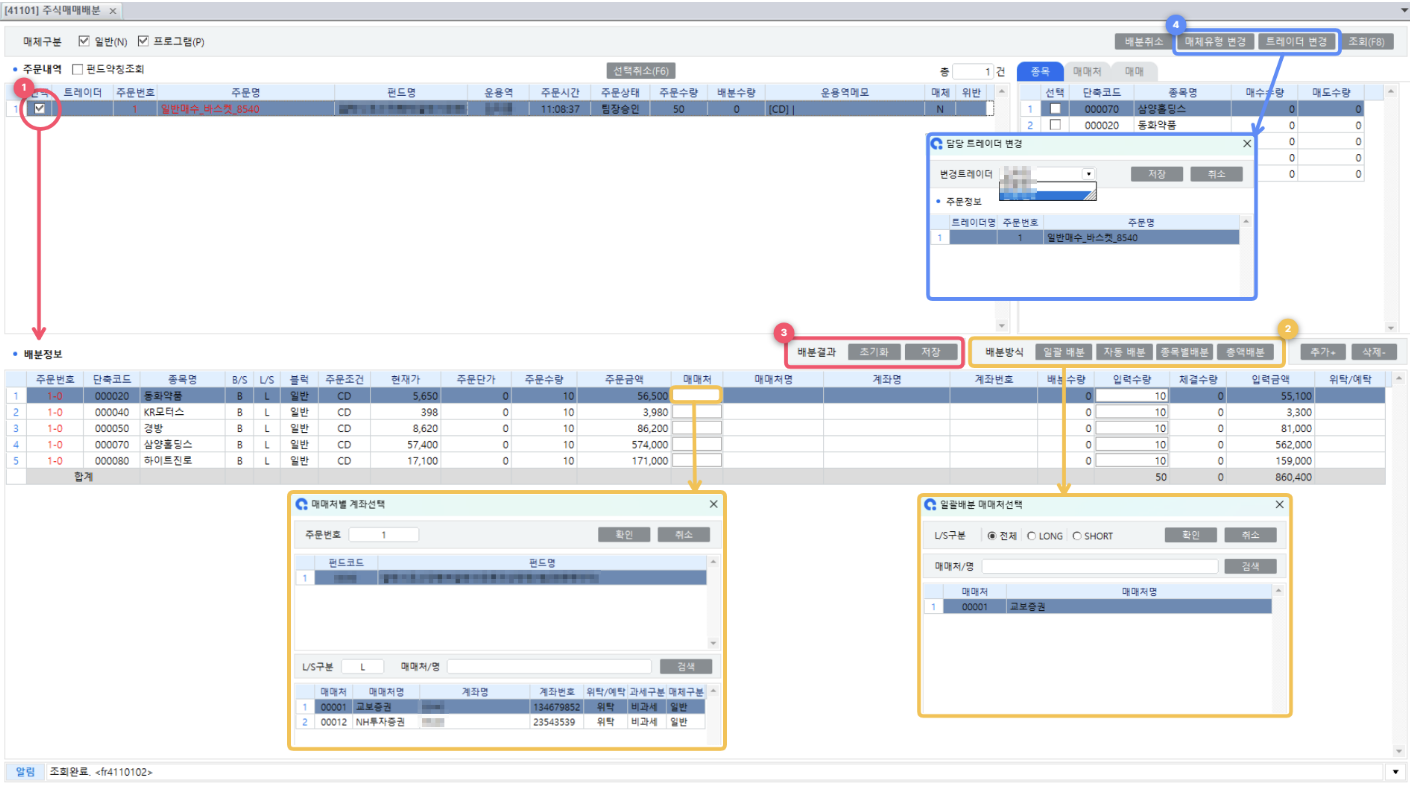Select 교보증권 row in 일괄배분 매매처선택

[1098, 606]
